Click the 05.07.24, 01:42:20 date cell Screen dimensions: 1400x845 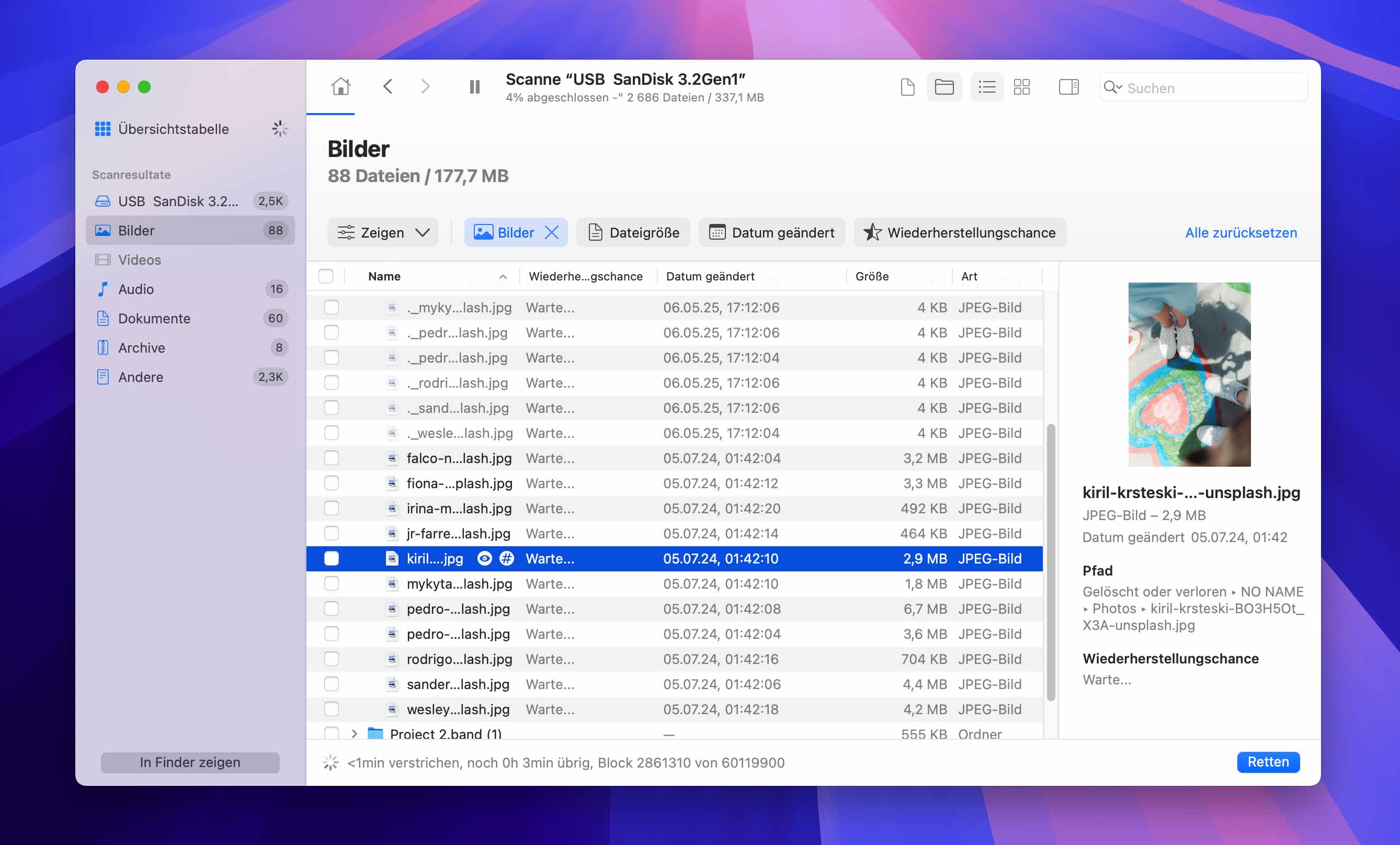722,509
